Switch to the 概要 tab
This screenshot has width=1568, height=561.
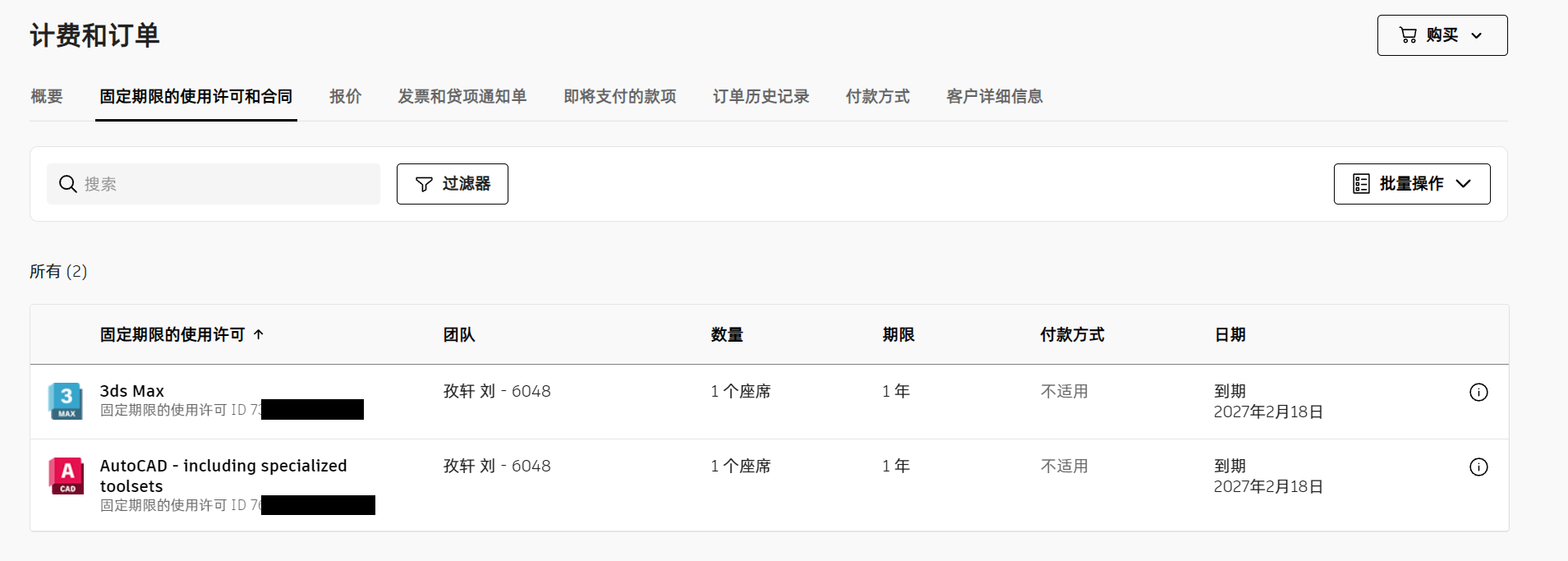point(47,97)
